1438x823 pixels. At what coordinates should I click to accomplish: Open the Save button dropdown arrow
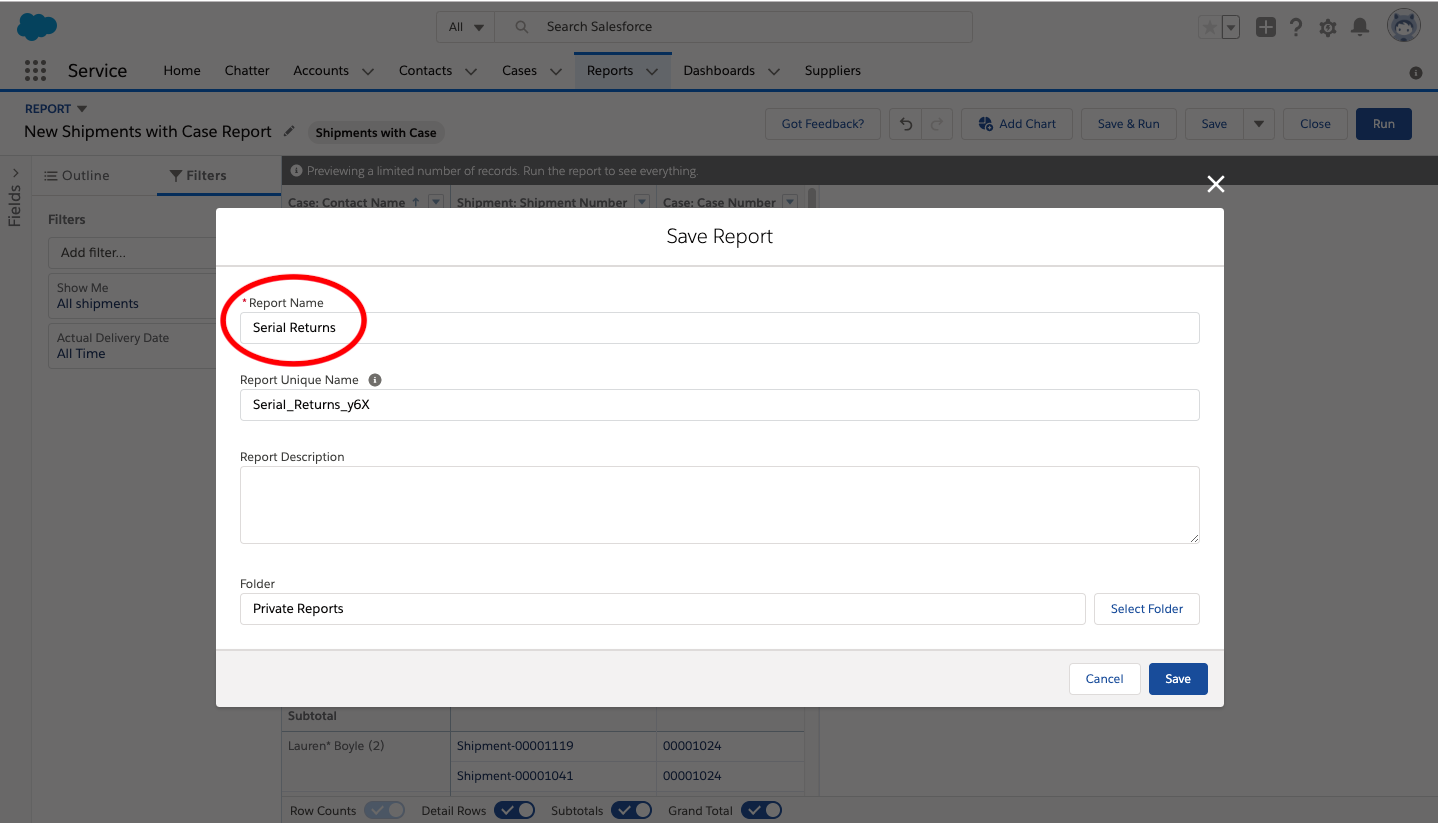point(1258,124)
